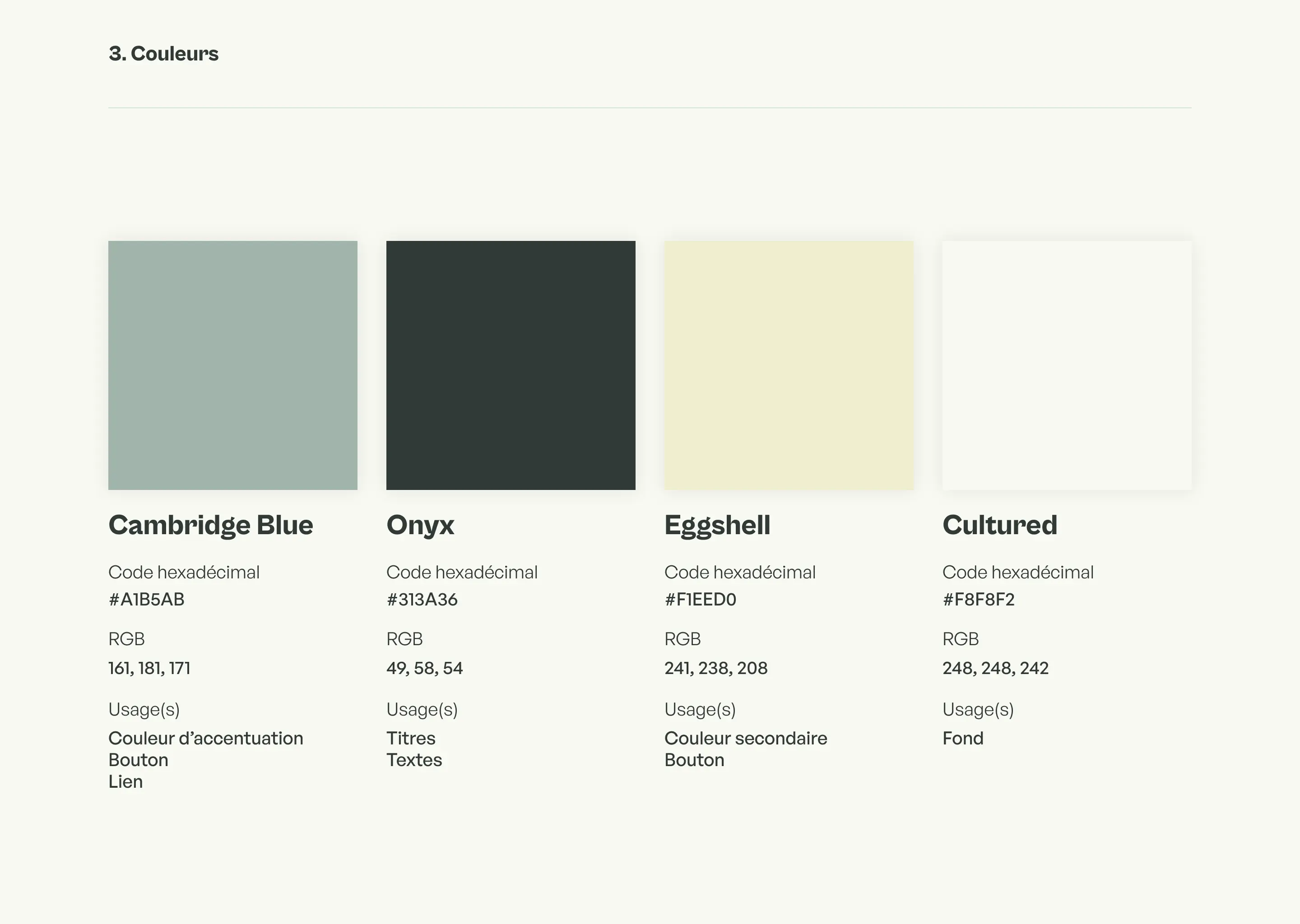Click the 'Onyx' color name heading

tap(420, 525)
